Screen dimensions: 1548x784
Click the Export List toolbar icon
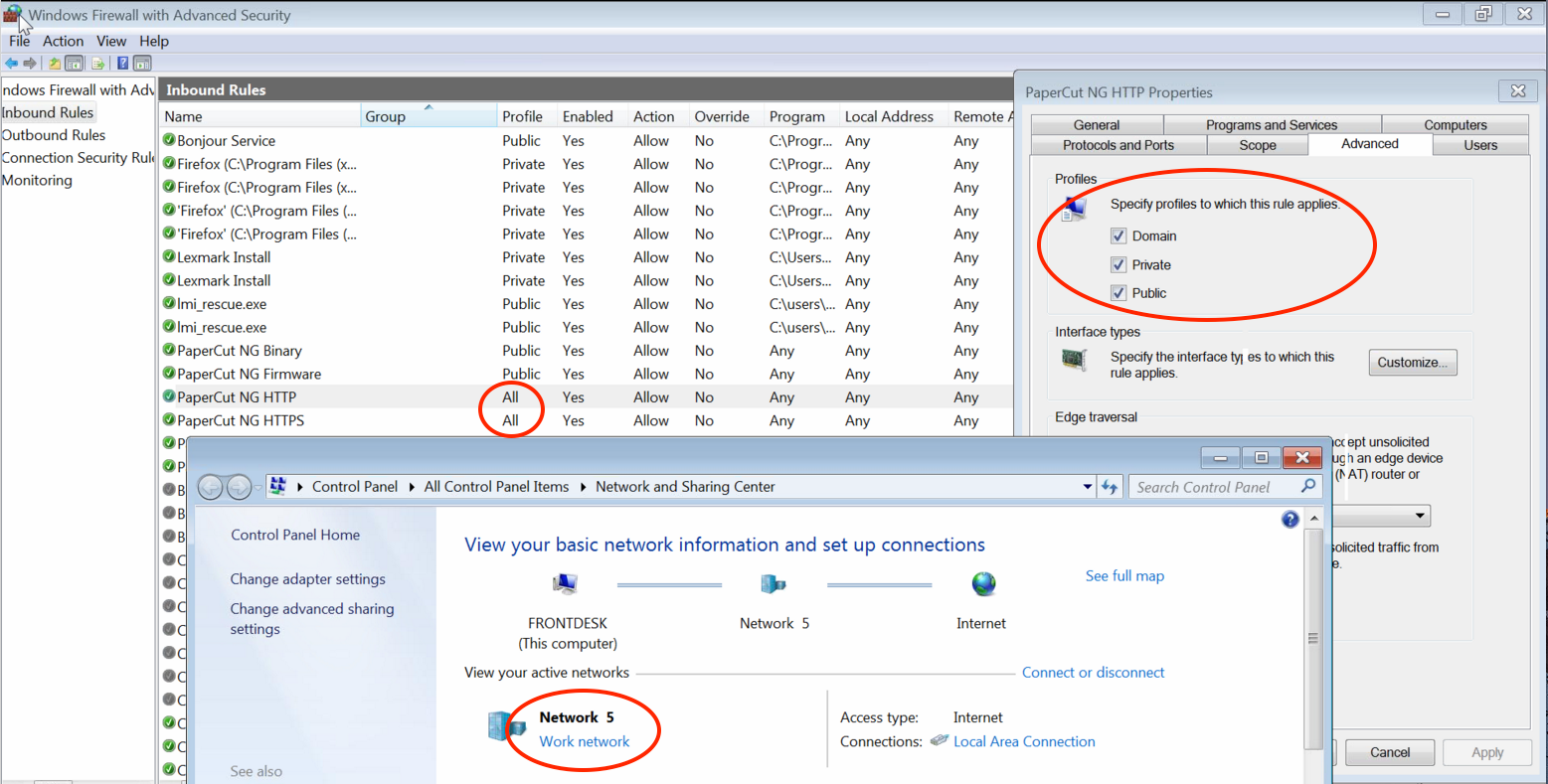[x=97, y=63]
